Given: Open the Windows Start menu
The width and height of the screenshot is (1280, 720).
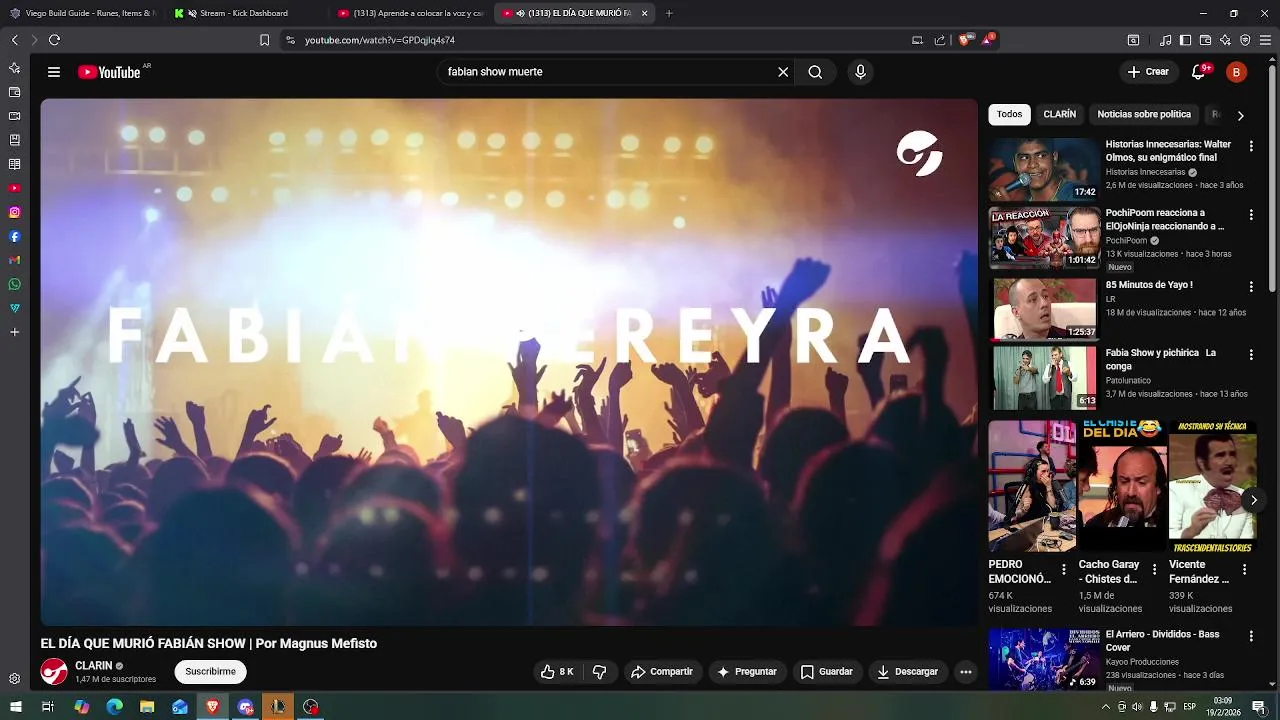Looking at the screenshot, I should coord(14,707).
